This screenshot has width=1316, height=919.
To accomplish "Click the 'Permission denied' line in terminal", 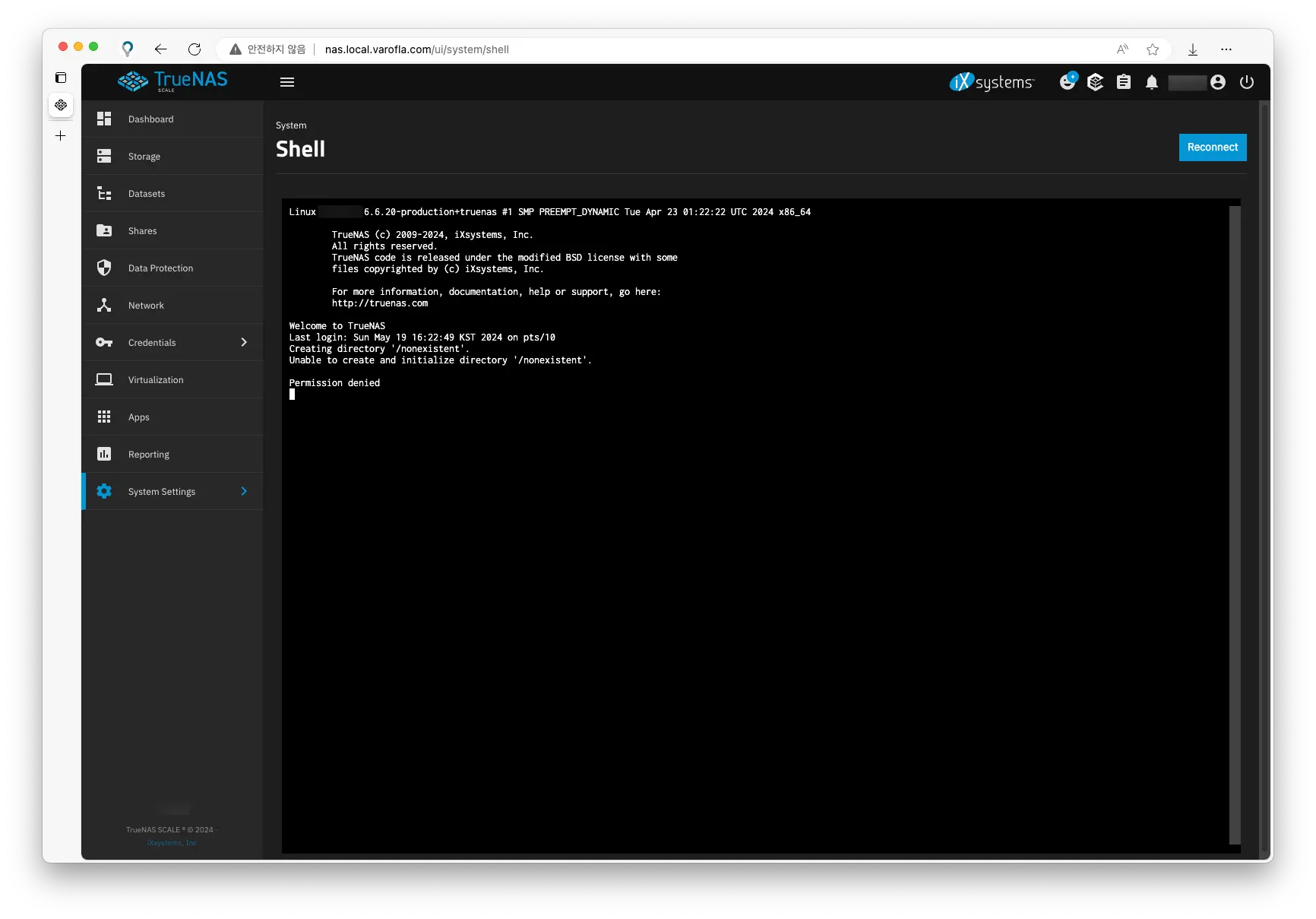I will click(x=334, y=383).
